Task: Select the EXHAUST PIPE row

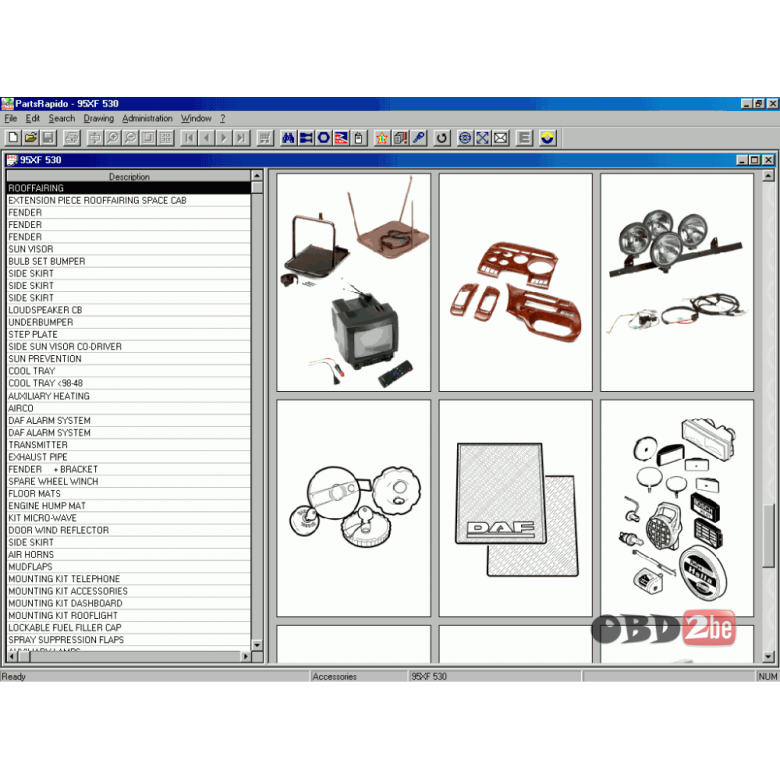Action: tap(129, 457)
